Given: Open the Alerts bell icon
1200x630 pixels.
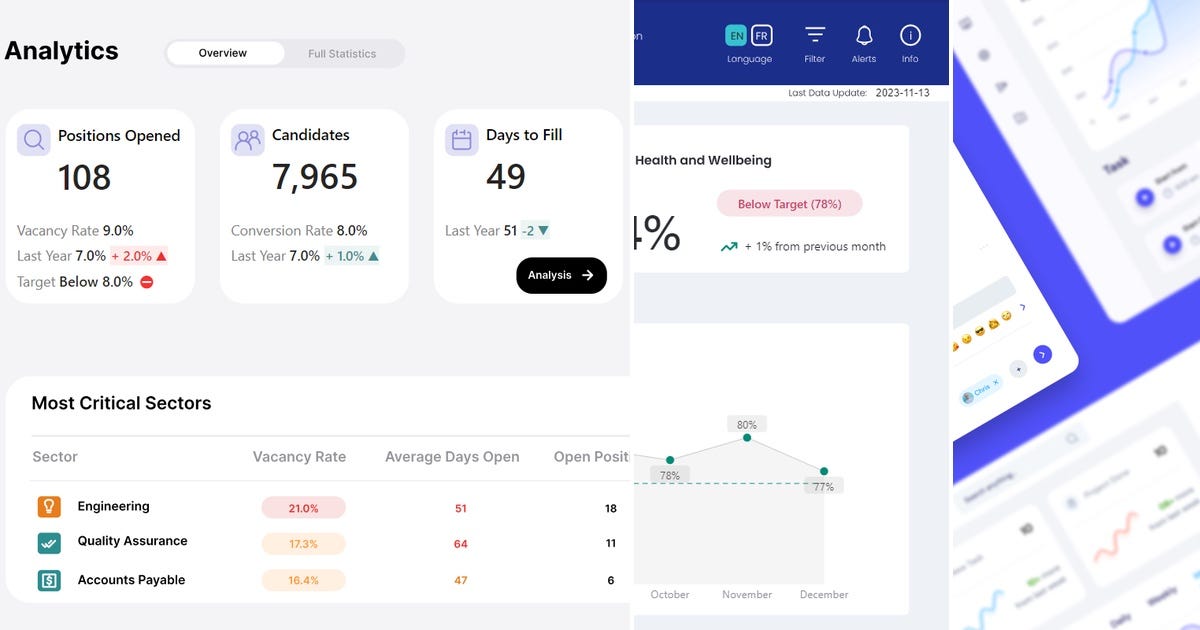Looking at the screenshot, I should tap(863, 35).
